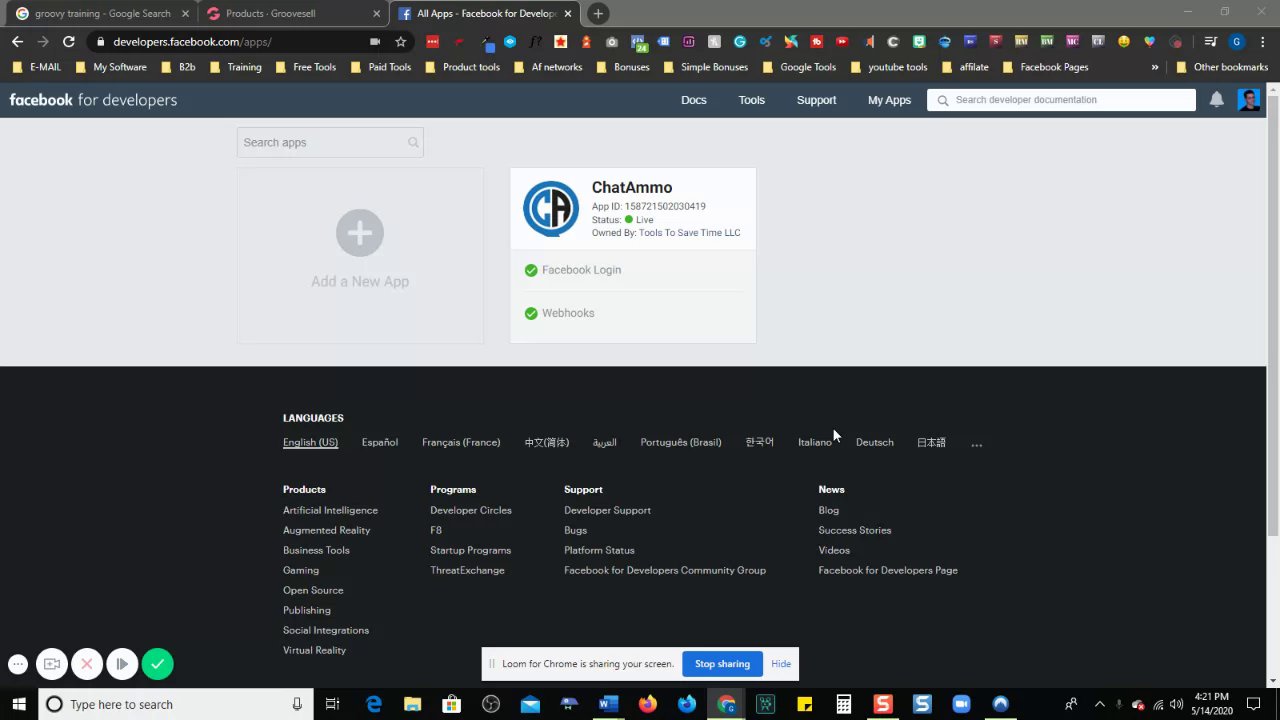Open the Tools To Save Time LLC link
The width and height of the screenshot is (1280, 720).
[690, 233]
